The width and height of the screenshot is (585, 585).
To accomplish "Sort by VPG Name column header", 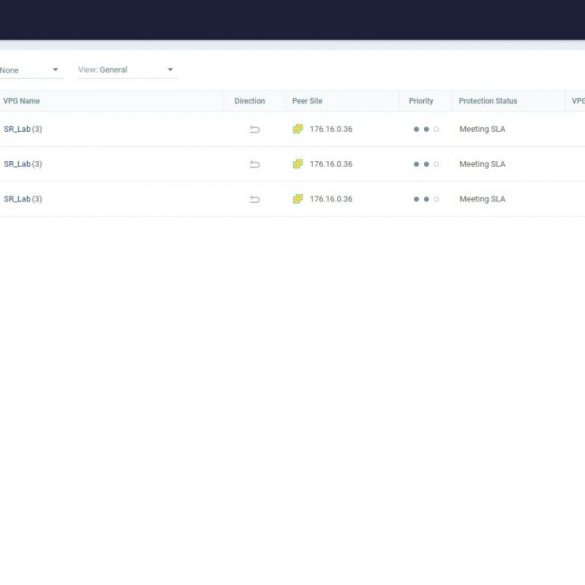I will tap(21, 101).
